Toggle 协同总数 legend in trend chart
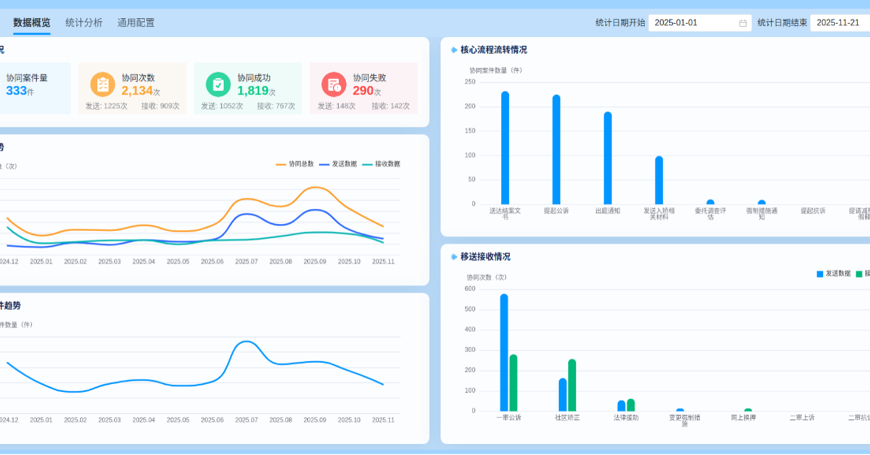This screenshot has height=455, width=870. (x=295, y=164)
